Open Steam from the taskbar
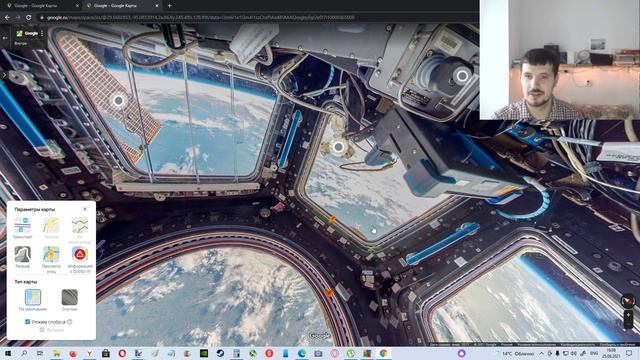 click(x=220, y=353)
